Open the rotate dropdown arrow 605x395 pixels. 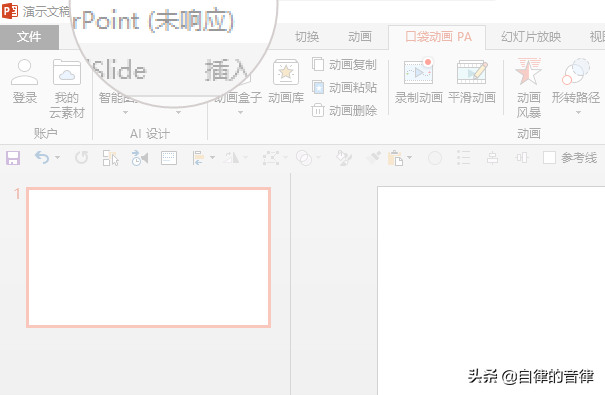pyautogui.click(x=245, y=158)
